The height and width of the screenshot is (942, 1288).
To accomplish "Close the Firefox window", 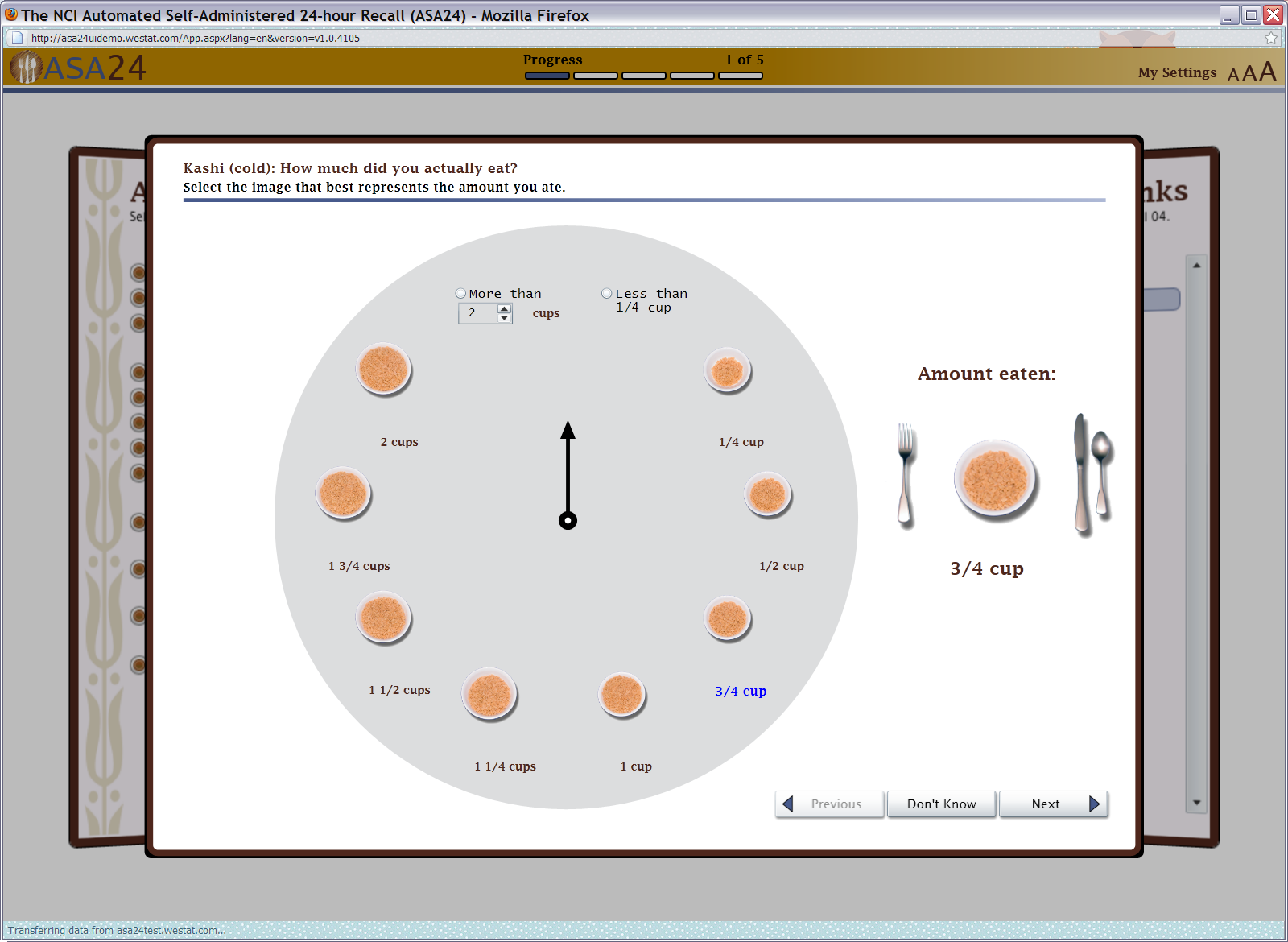I will point(1273,14).
